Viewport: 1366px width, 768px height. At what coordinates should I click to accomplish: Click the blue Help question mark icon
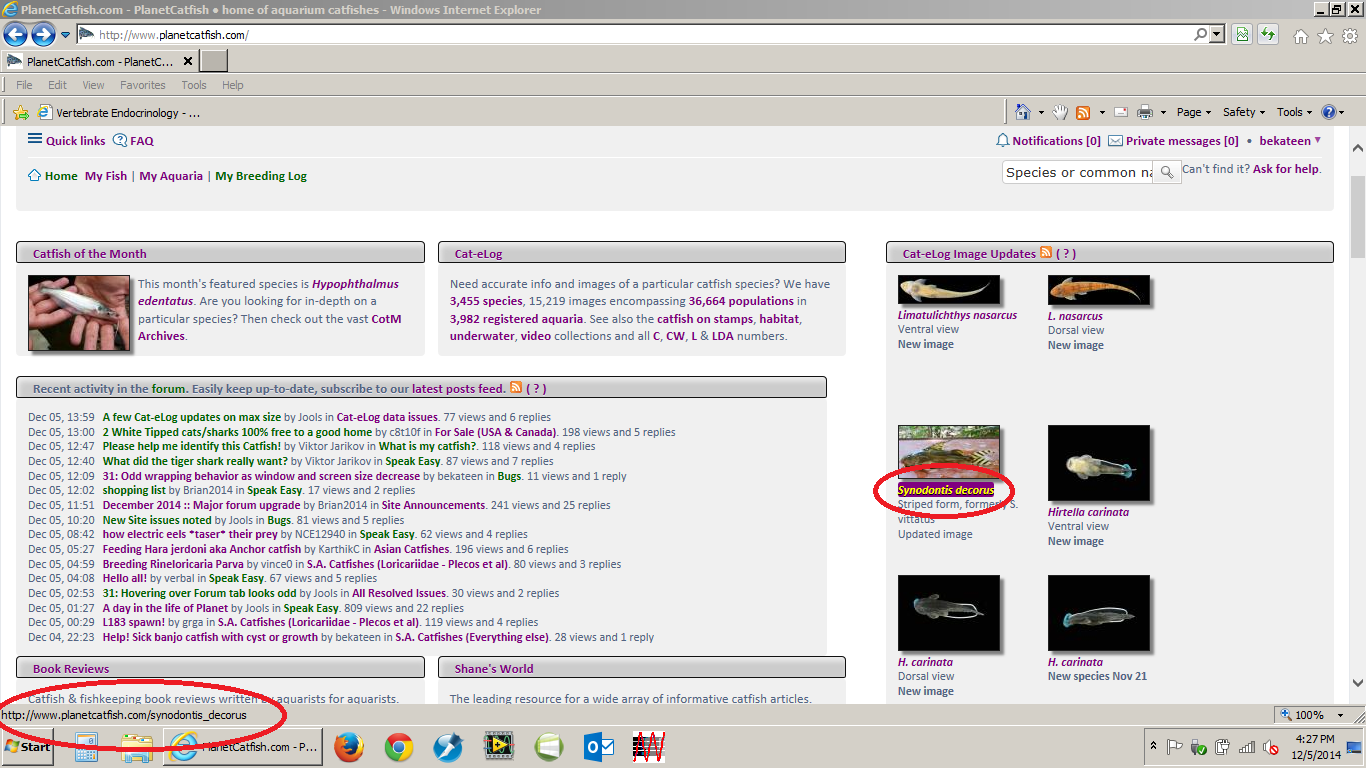pos(1329,112)
